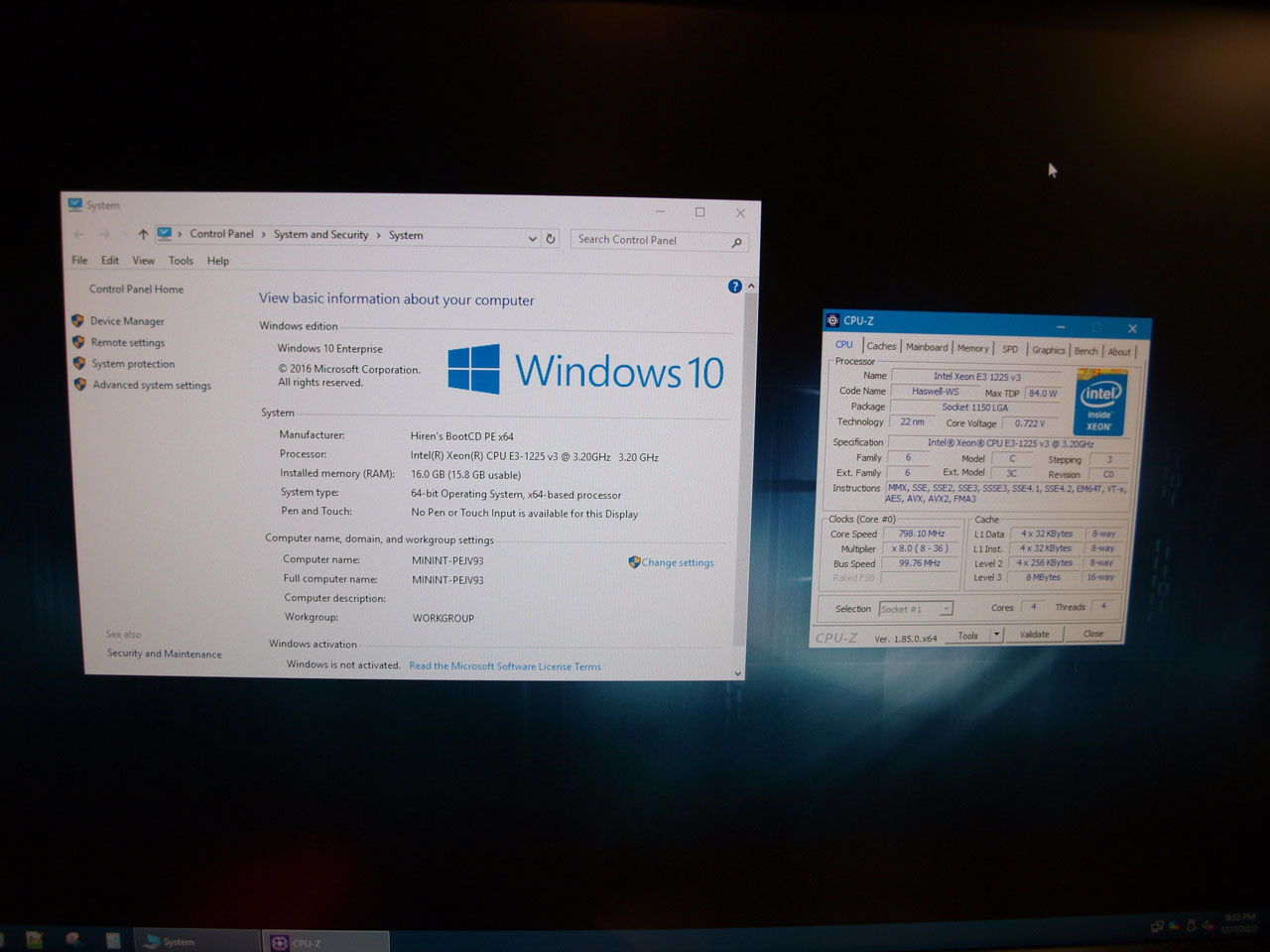
Task: Click the WORKGROUP value
Action: tap(444, 618)
